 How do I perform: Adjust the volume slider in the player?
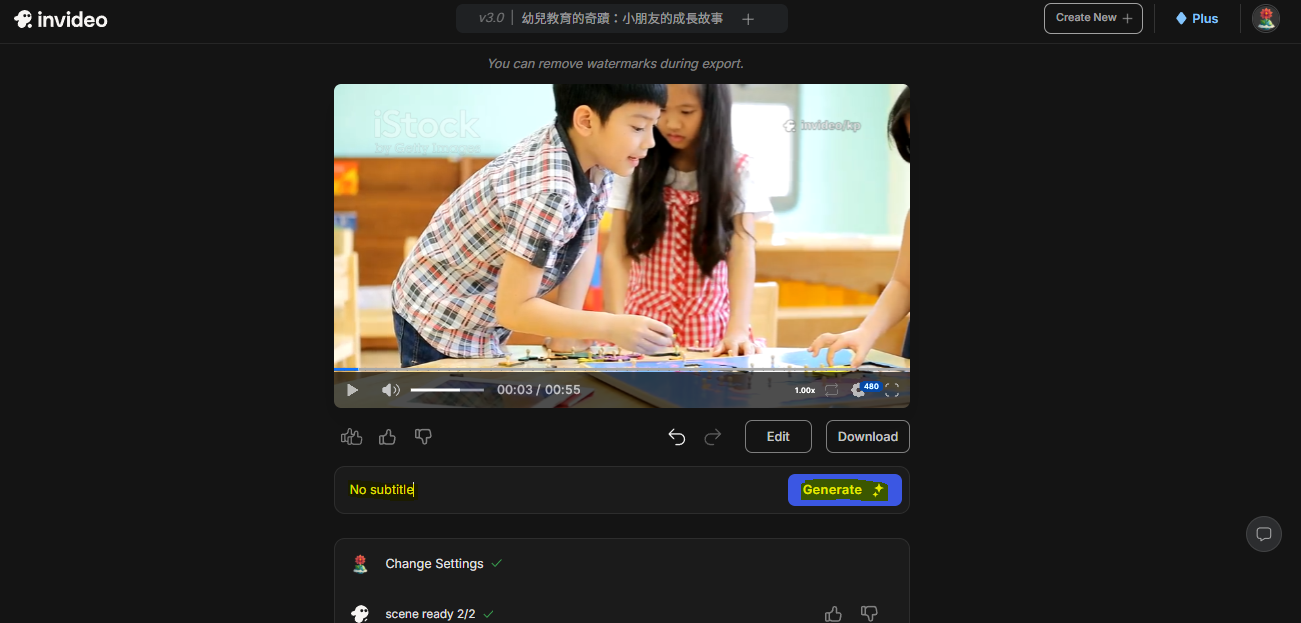[446, 390]
